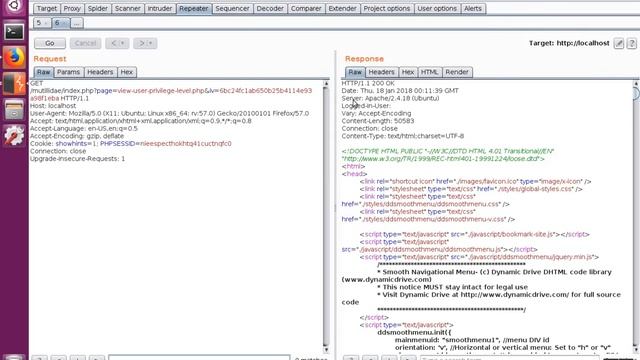Click 'Host: localhost' line in request

pos(53,106)
